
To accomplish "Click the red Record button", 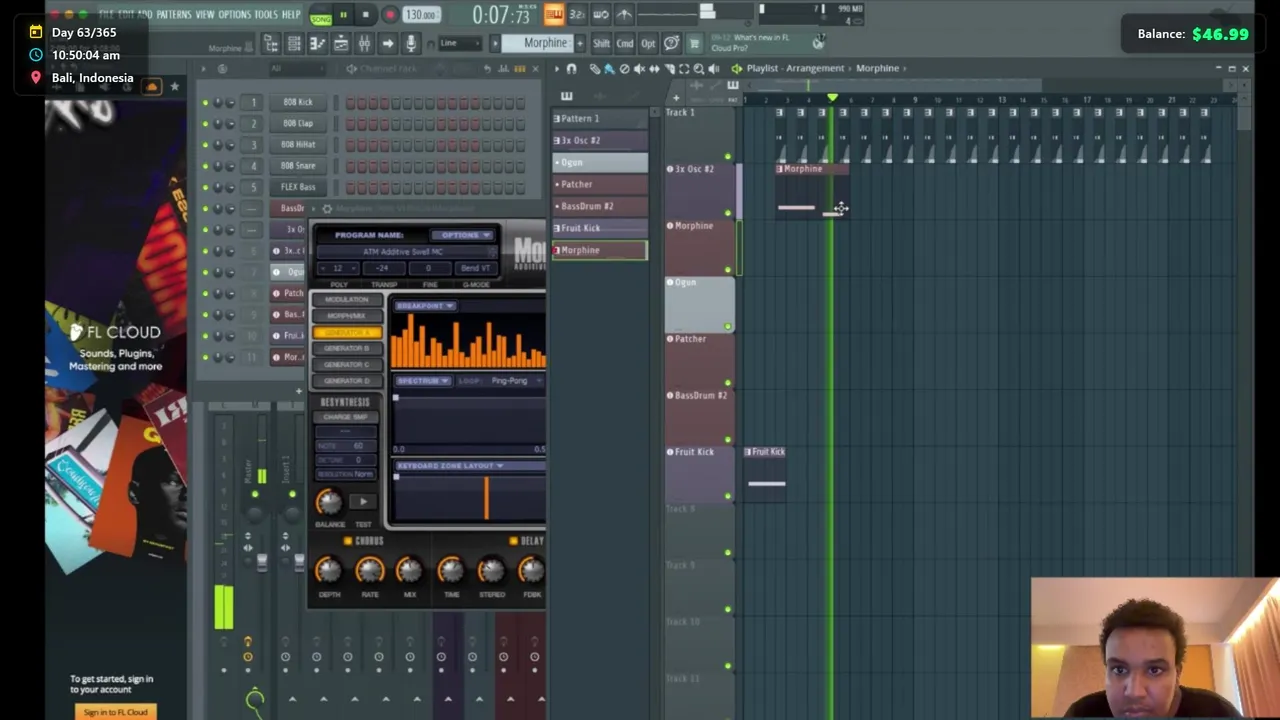I will 390,15.
